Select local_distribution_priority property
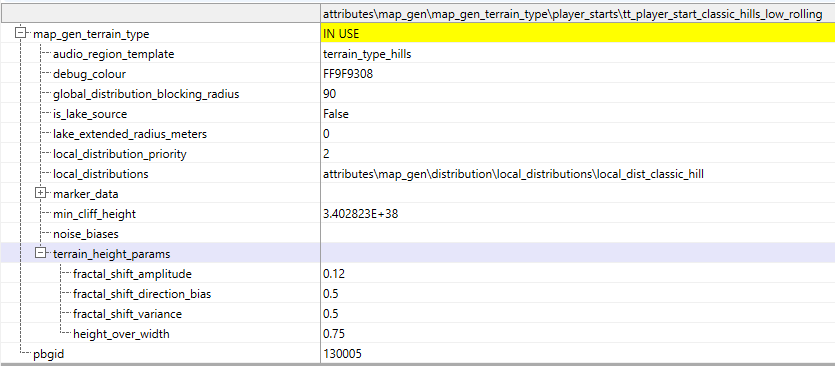The height and width of the screenshot is (366, 835). 120,154
